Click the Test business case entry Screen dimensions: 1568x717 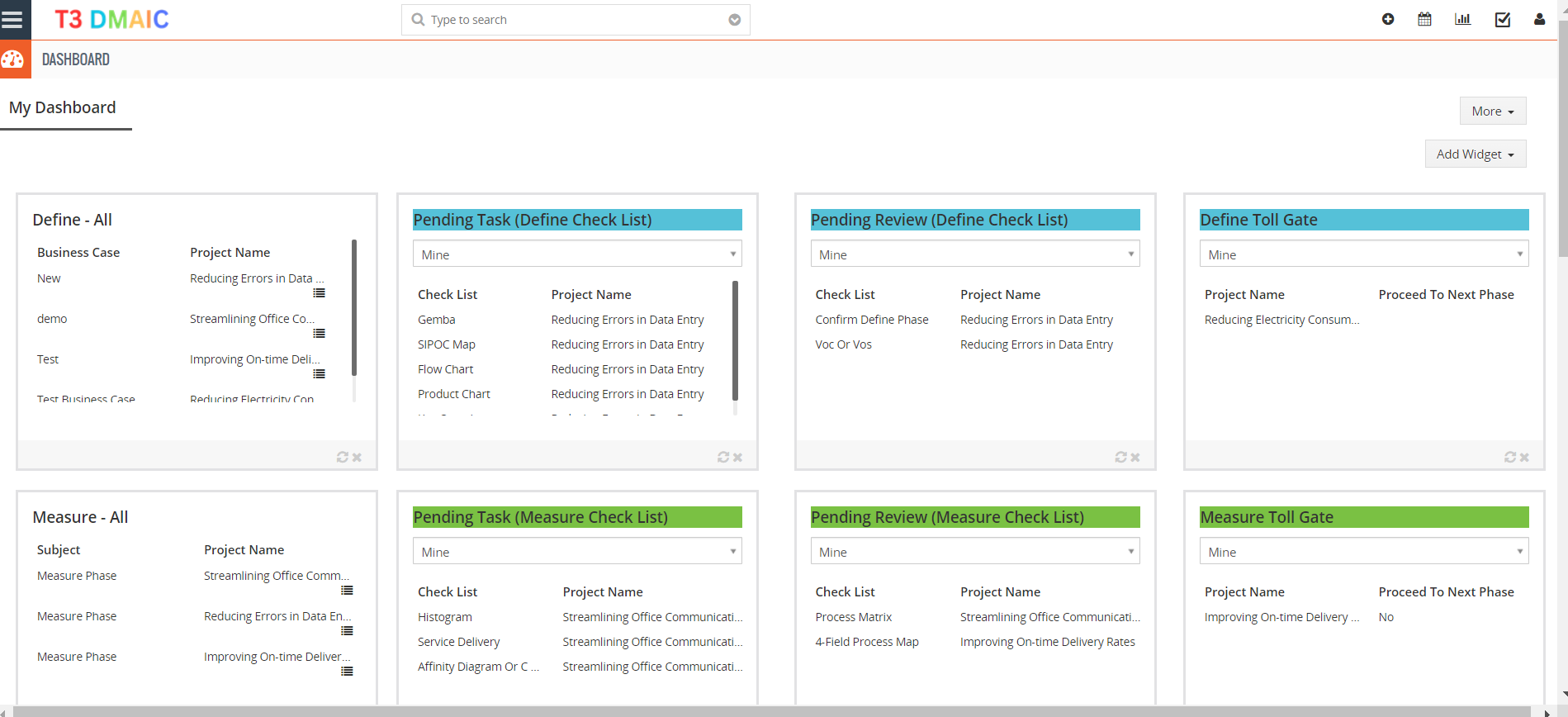tap(48, 359)
